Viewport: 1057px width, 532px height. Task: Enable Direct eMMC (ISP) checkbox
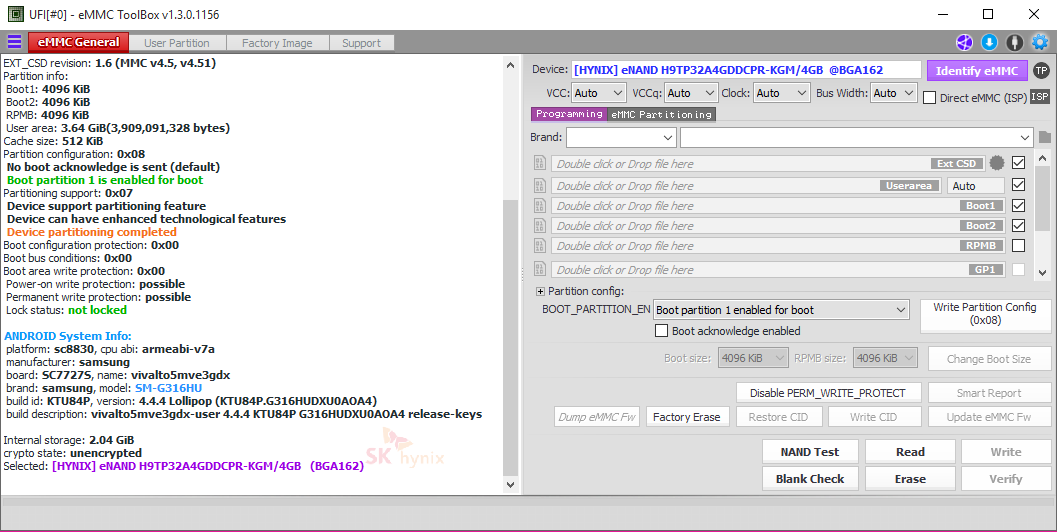coord(930,98)
